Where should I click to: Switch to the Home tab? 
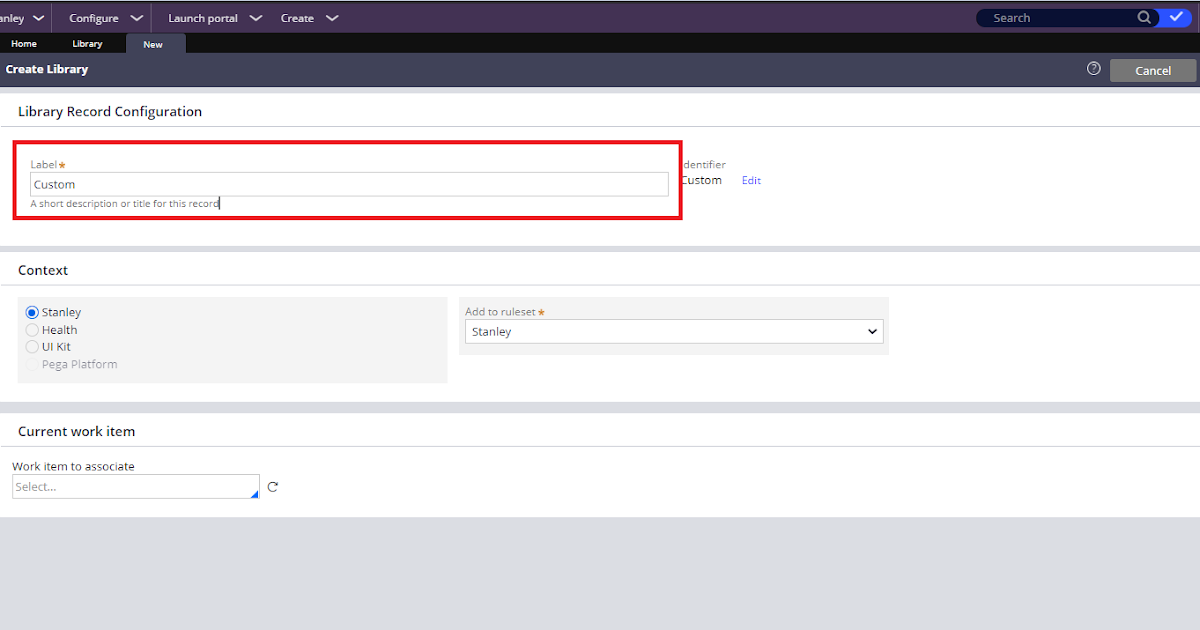click(x=23, y=43)
